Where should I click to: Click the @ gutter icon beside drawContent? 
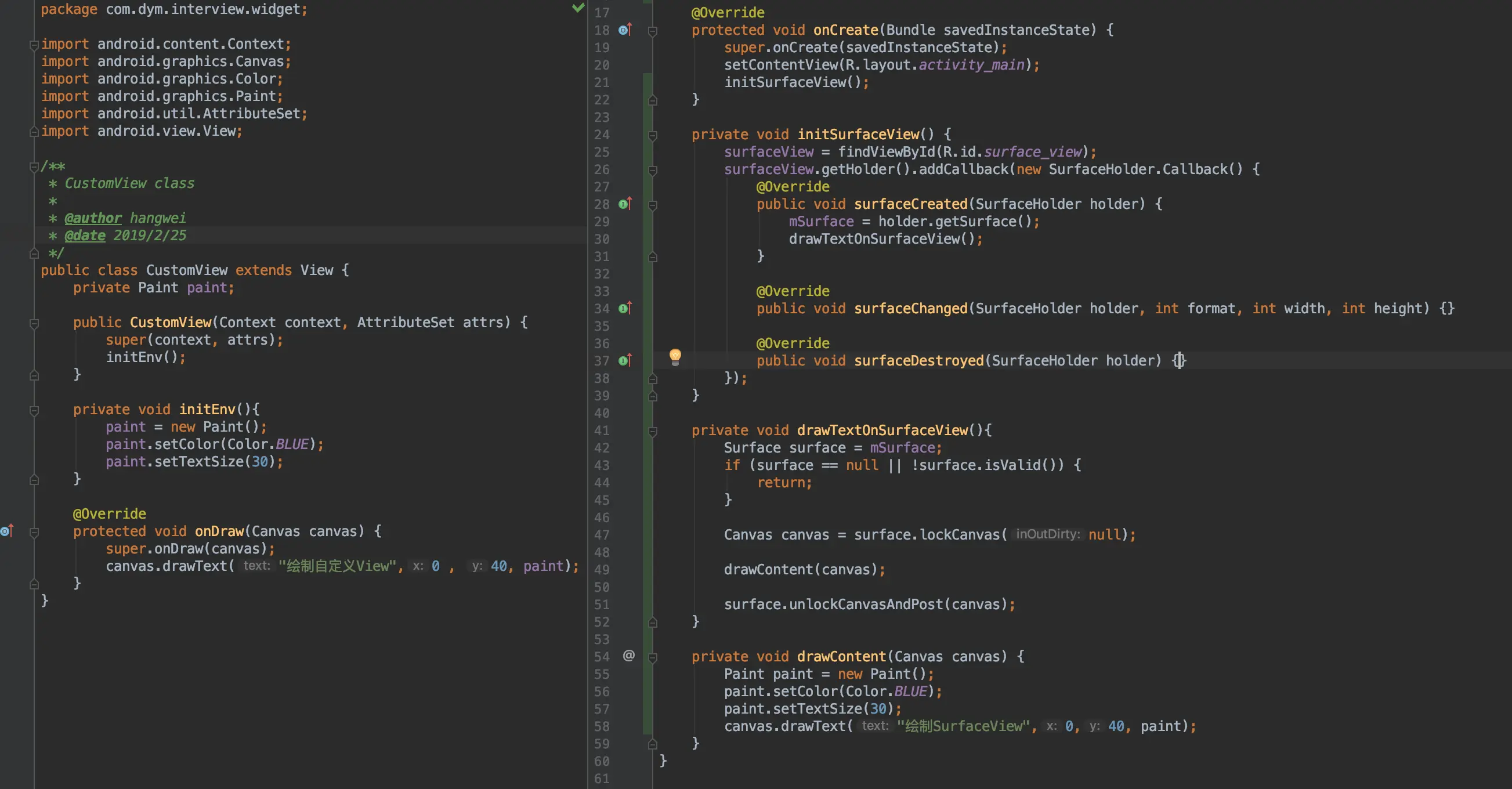coord(628,656)
